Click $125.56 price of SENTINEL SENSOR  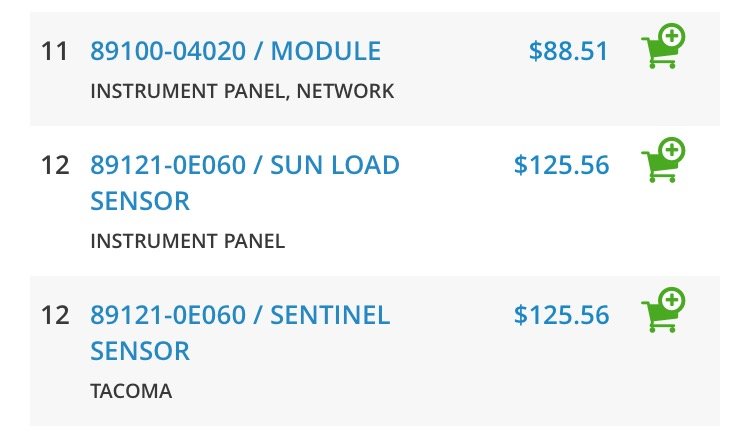(562, 315)
